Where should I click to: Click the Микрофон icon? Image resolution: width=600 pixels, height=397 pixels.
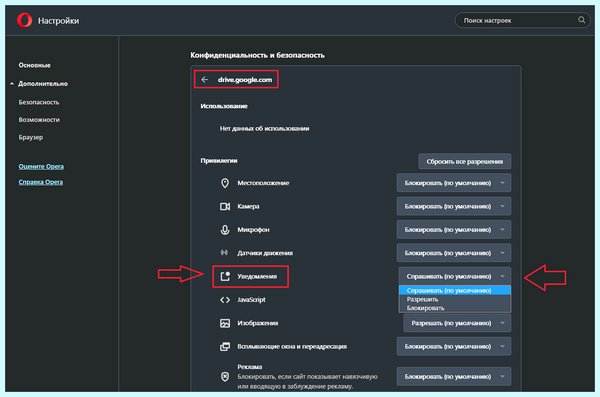225,230
